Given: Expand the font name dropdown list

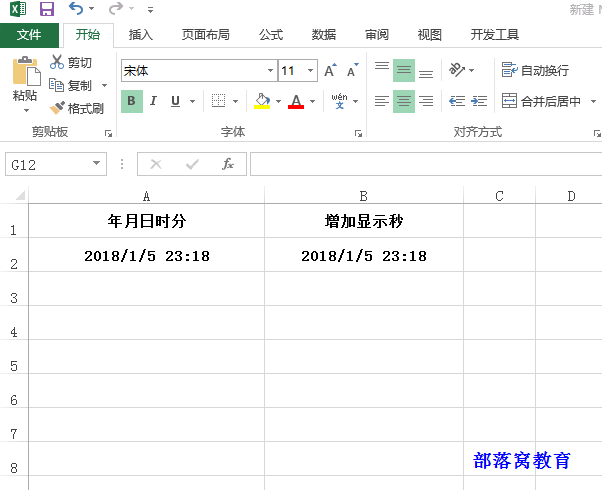Looking at the screenshot, I should 270,71.
